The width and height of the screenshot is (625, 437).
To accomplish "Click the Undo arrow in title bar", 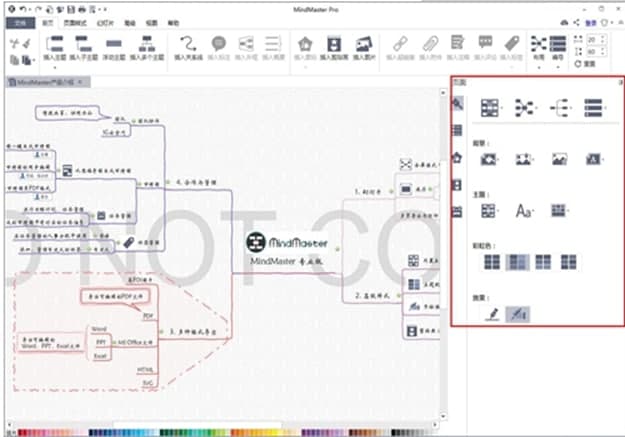I will 23,9.
